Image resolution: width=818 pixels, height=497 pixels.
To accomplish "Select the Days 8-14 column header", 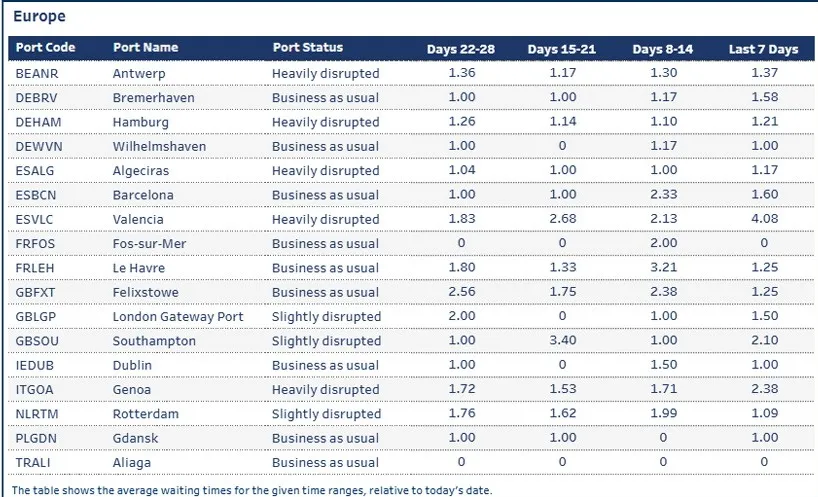I will (662, 49).
